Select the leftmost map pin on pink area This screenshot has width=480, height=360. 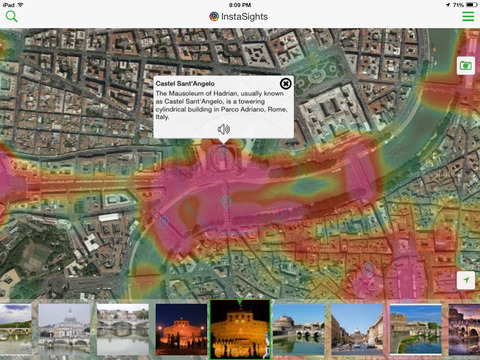pos(164,223)
